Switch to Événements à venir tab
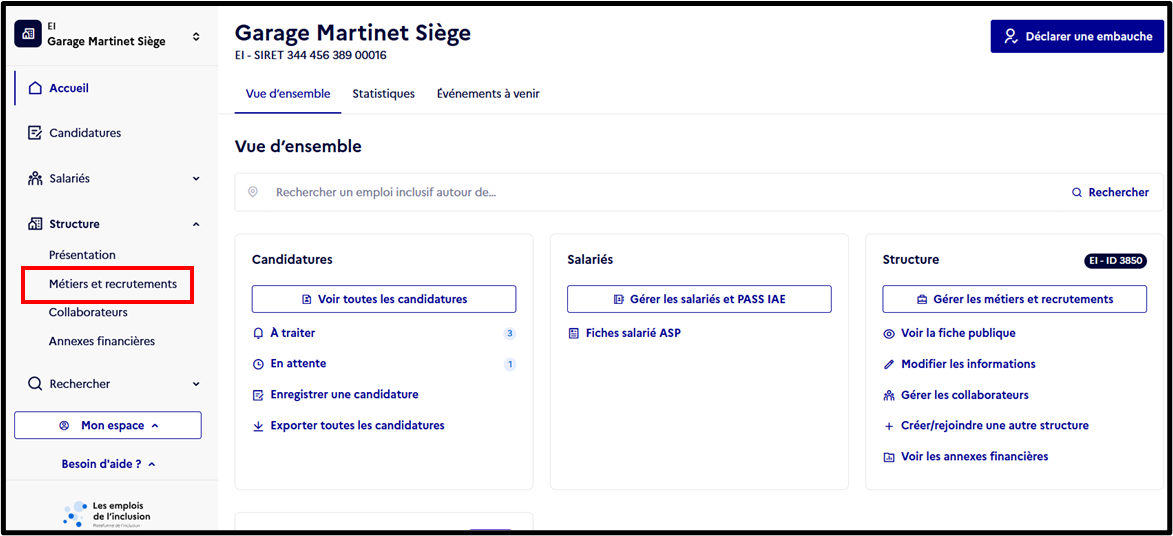Screen dimensions: 1173x536 pos(489,94)
